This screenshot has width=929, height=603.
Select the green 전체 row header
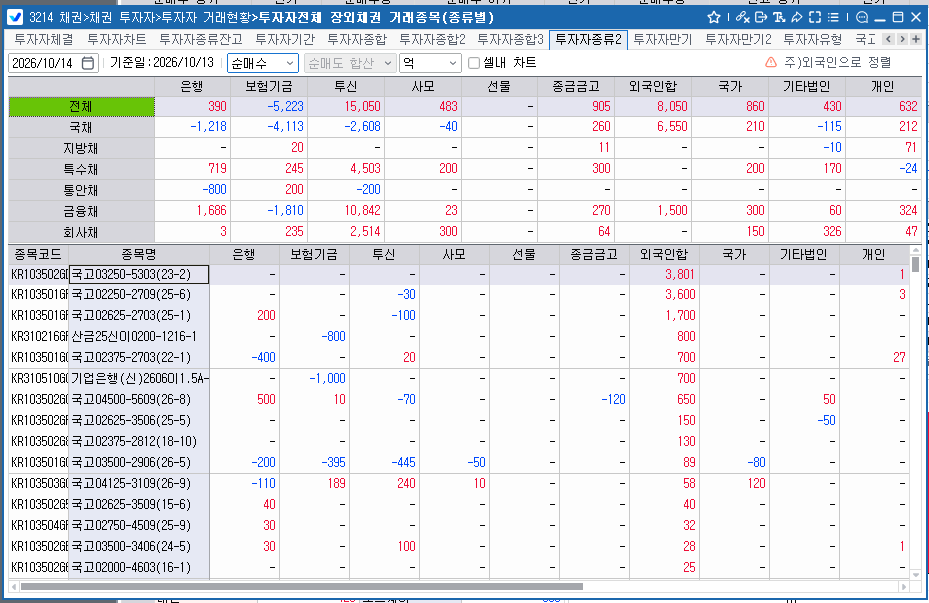pyautogui.click(x=81, y=107)
